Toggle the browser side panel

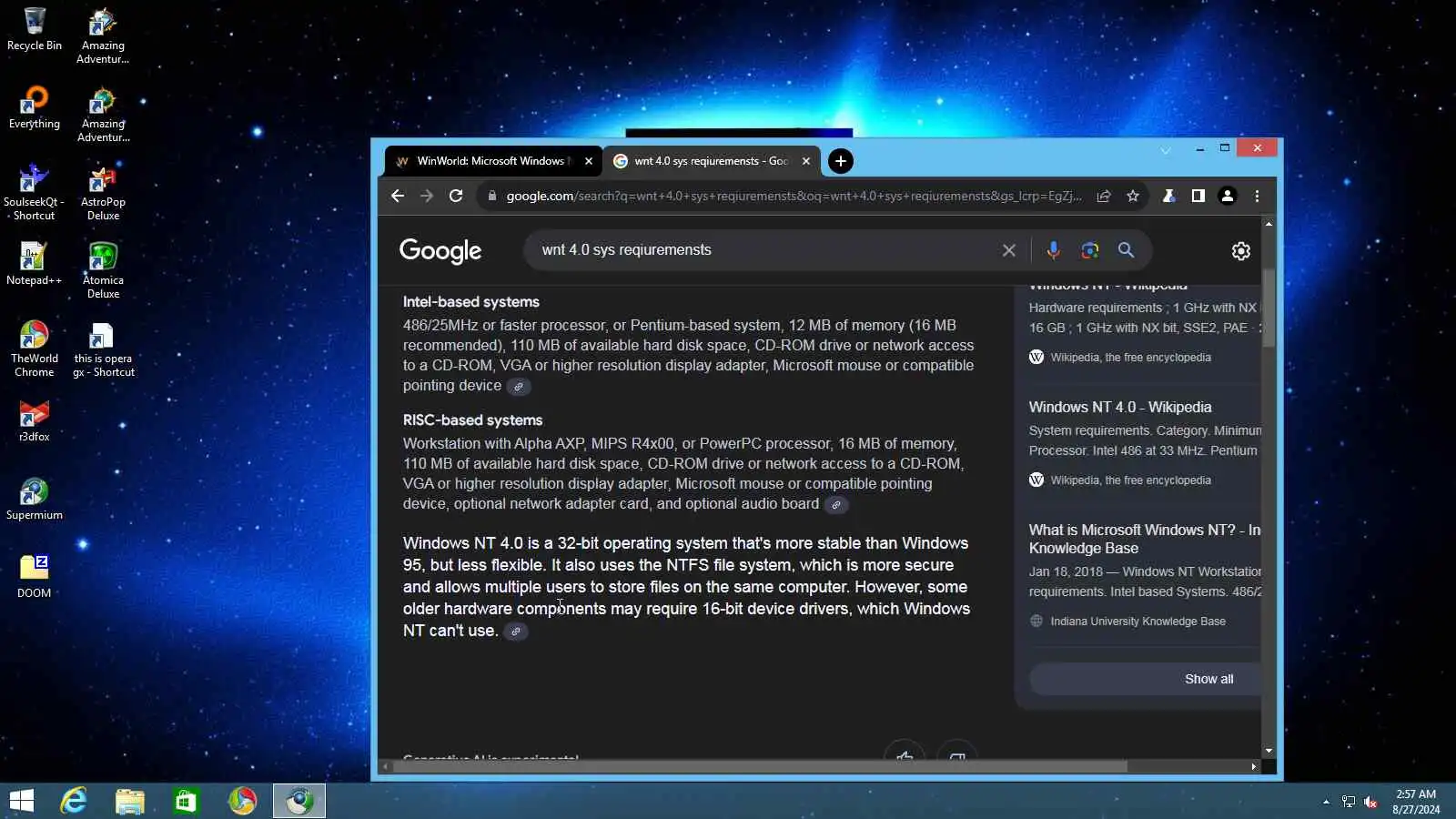pyautogui.click(x=1198, y=196)
